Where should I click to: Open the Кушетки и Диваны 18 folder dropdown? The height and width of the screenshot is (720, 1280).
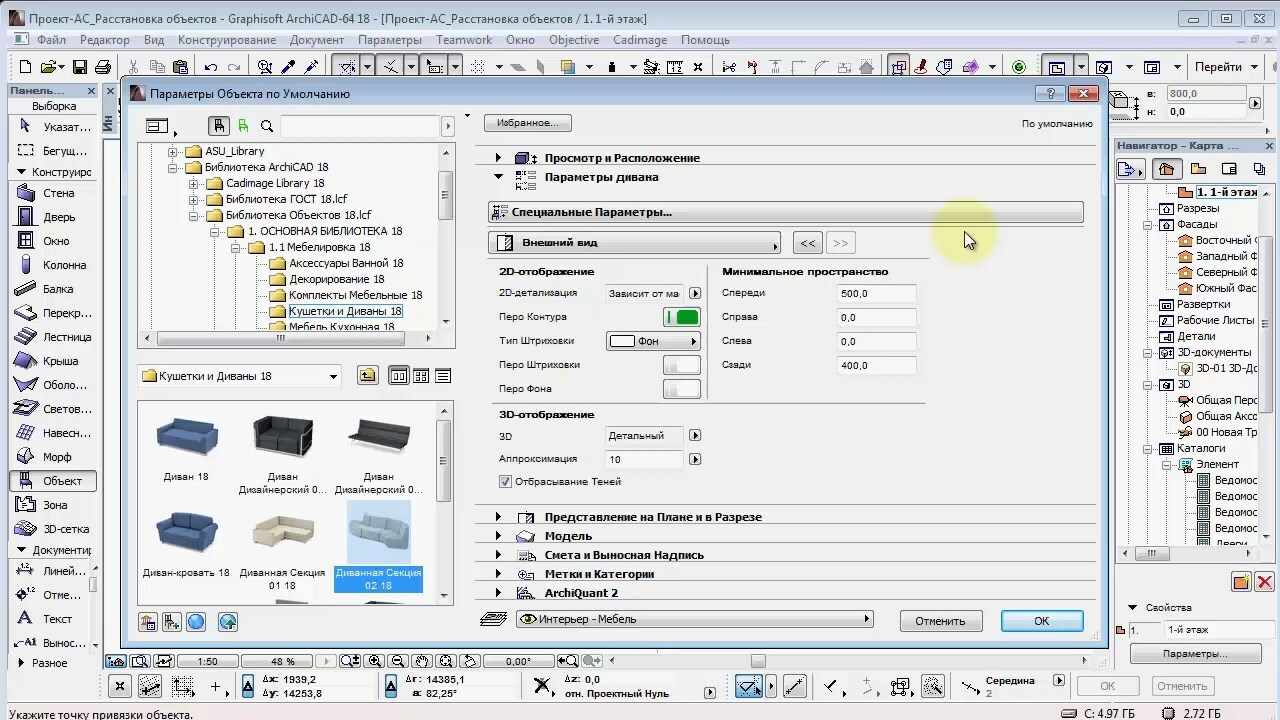tap(239, 376)
